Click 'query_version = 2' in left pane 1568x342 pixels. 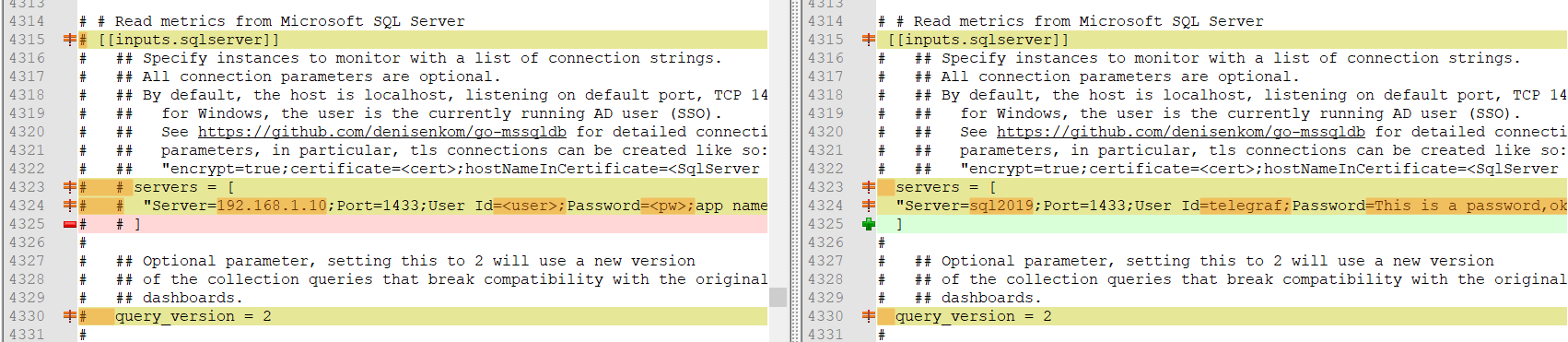193,316
